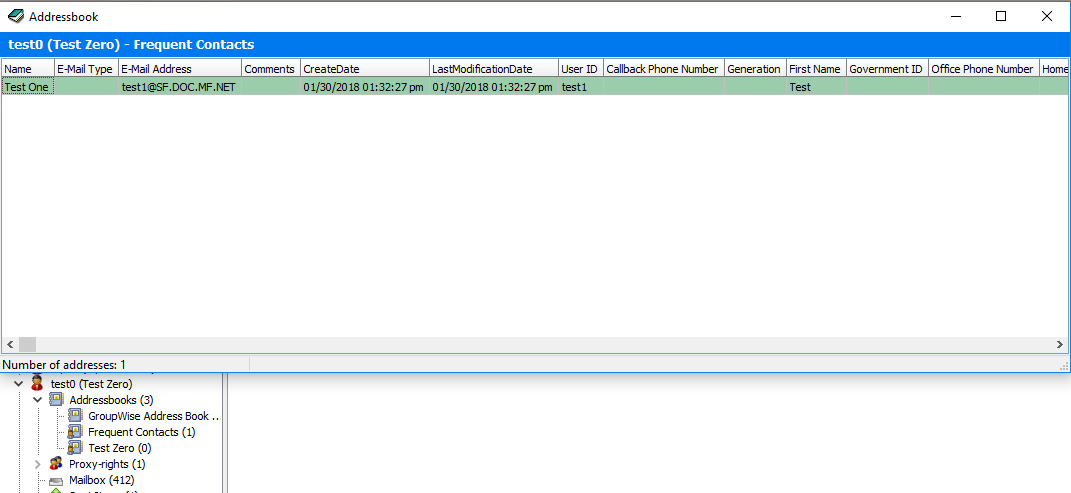The width and height of the screenshot is (1071, 493).
Task: Expand the Proxy-rights tree node
Action: tap(38, 464)
